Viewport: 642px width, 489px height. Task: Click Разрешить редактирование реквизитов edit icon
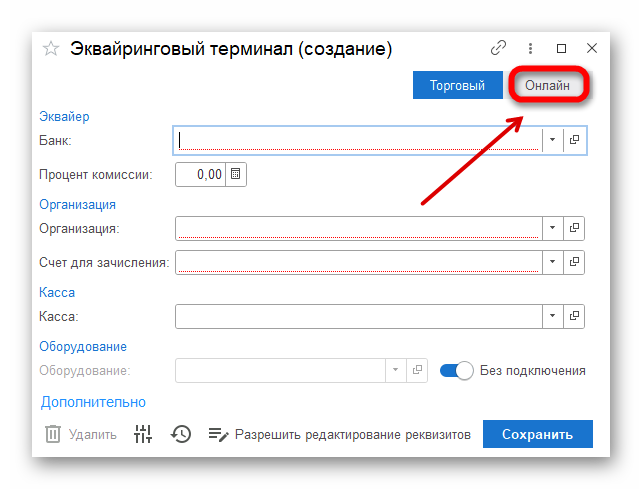click(218, 435)
